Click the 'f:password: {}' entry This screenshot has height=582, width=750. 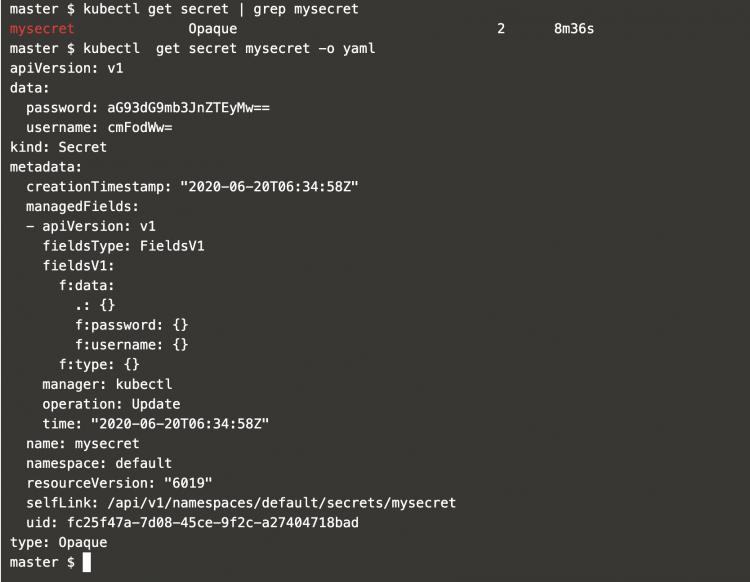131,325
